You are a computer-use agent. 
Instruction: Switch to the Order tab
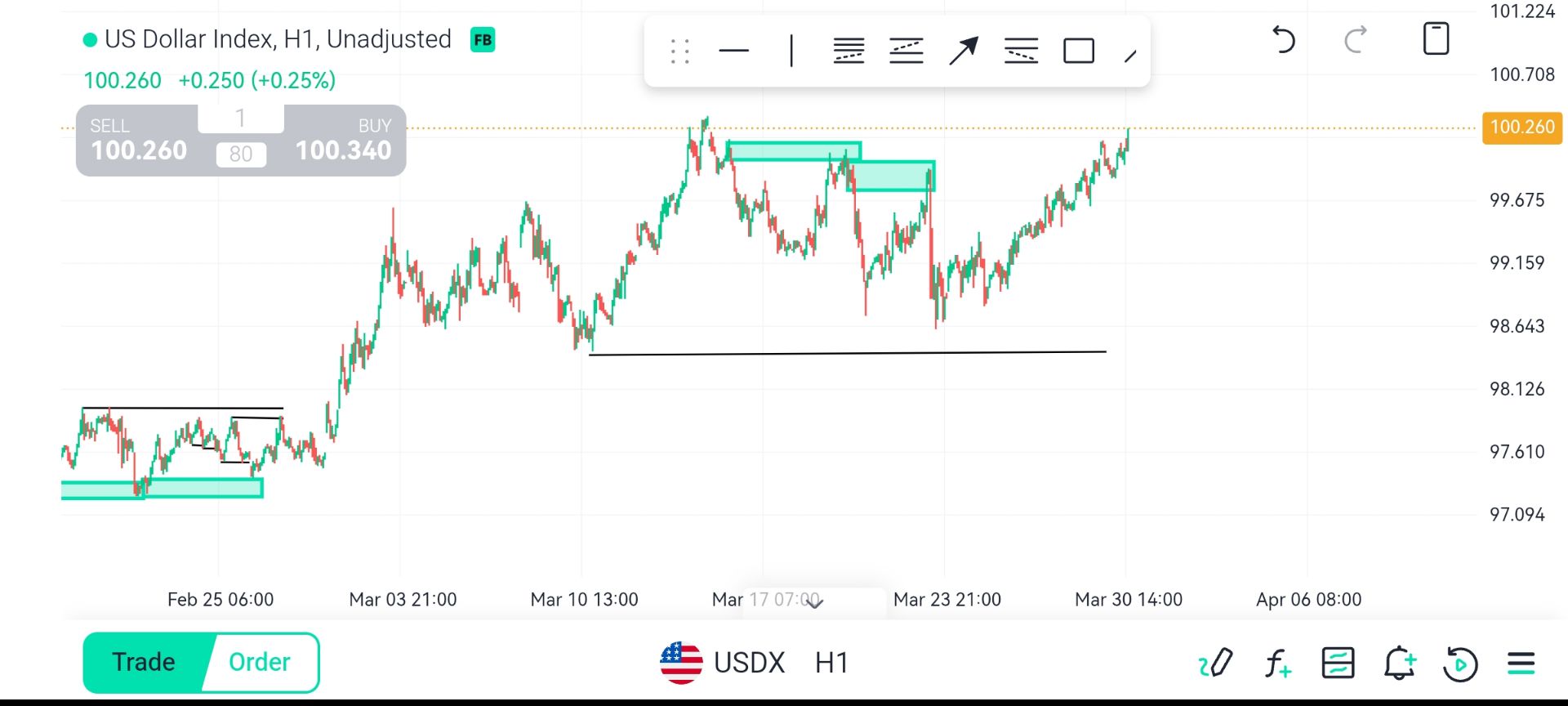[x=260, y=662]
